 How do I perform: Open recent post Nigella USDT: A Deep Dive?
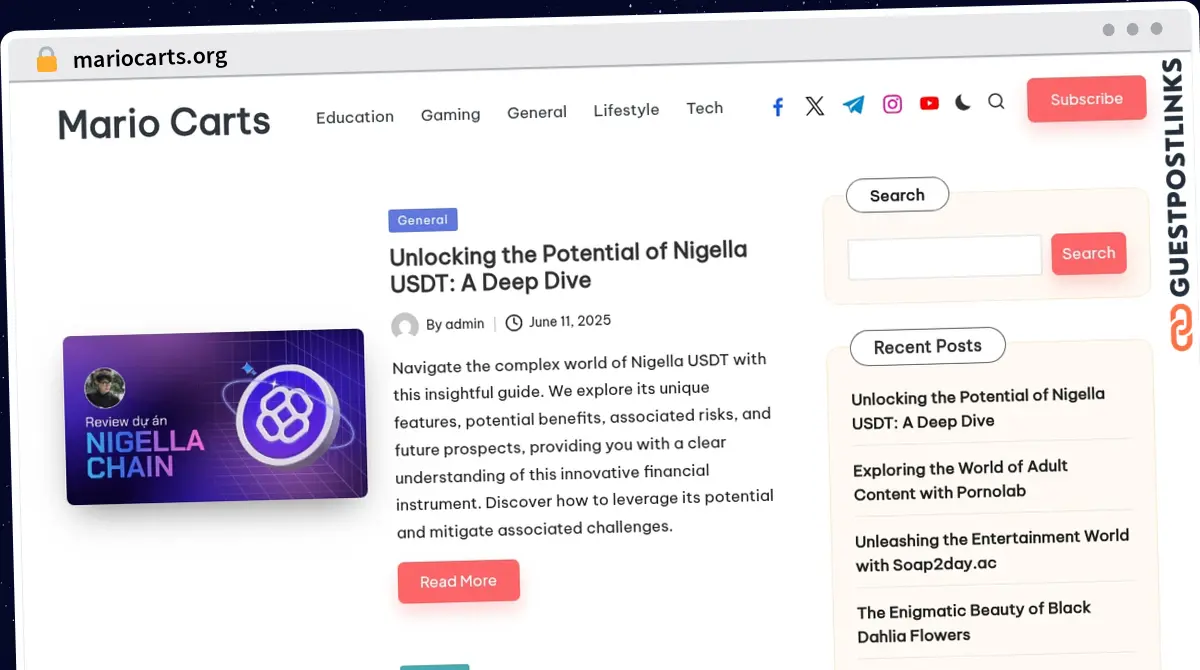(x=978, y=408)
